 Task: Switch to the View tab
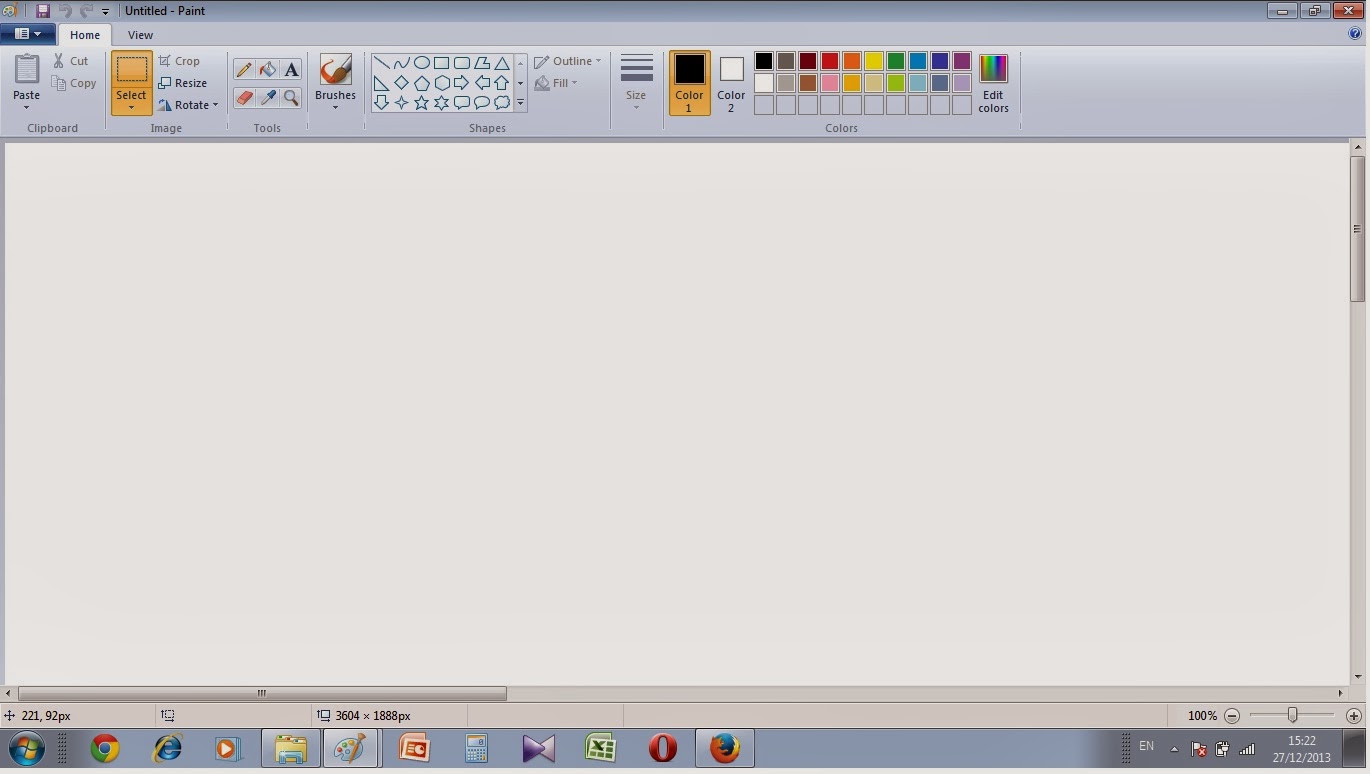point(140,35)
